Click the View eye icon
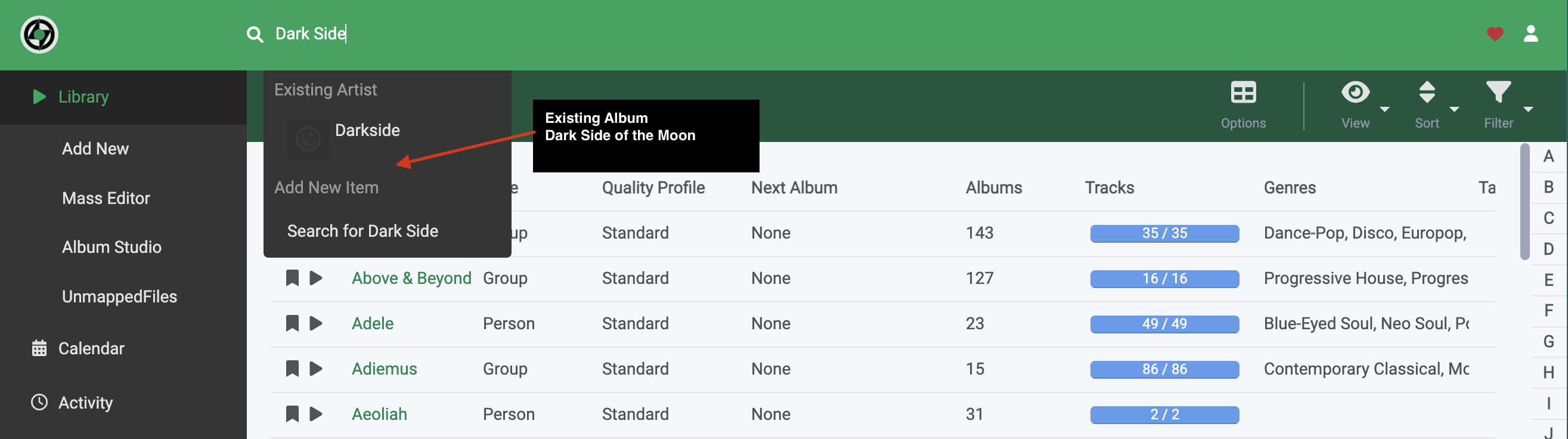 pos(1356,92)
